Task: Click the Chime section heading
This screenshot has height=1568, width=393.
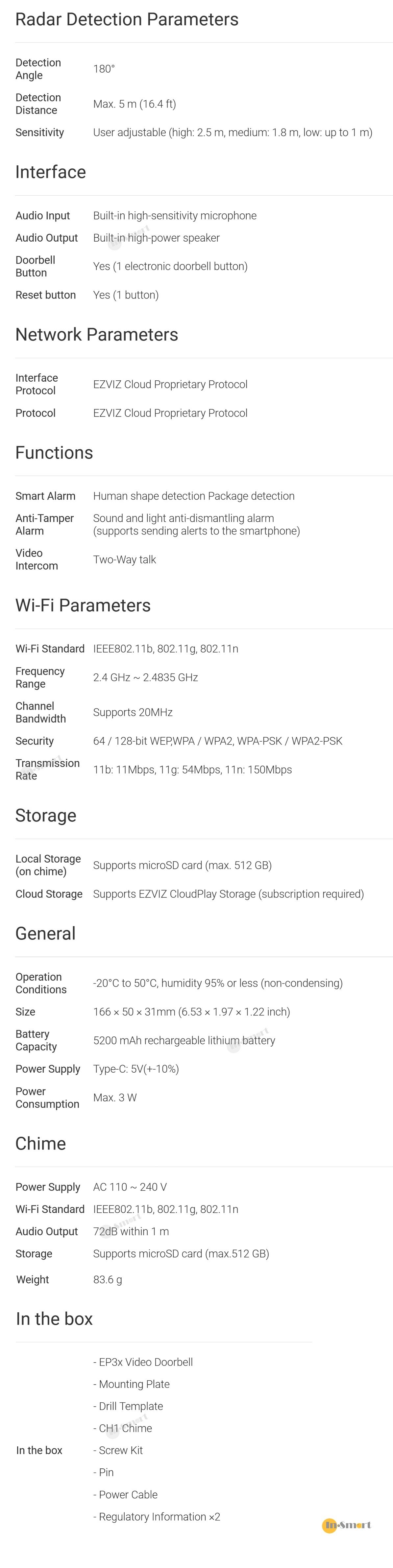Action: click(x=40, y=1144)
